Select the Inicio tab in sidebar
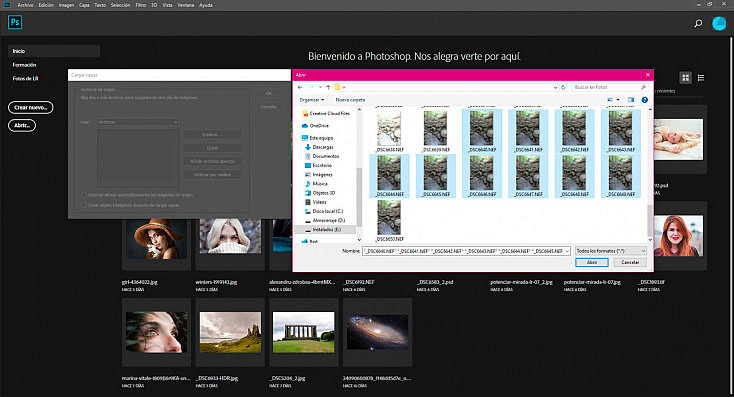The width and height of the screenshot is (734, 397). (54, 51)
